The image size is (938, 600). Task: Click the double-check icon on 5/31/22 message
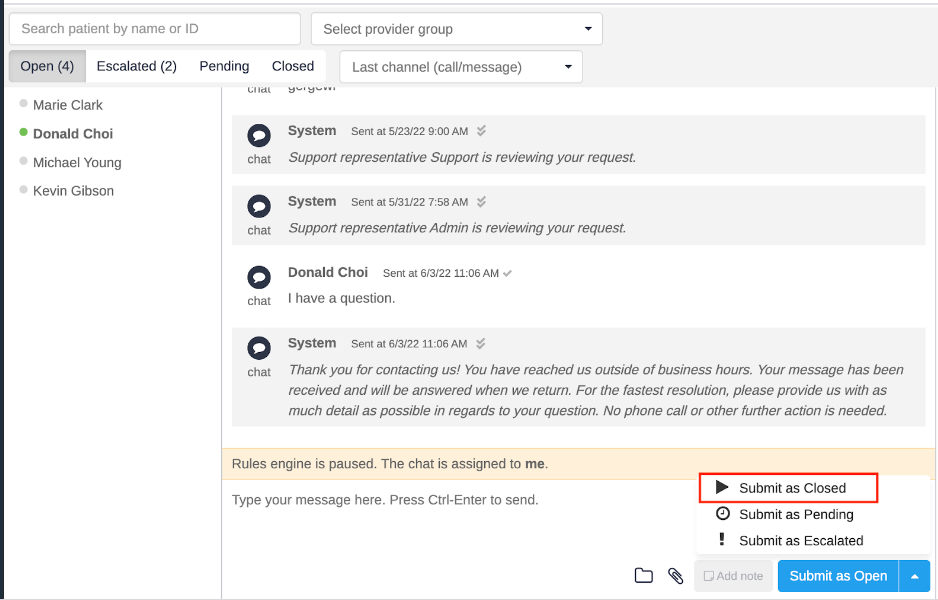(x=481, y=202)
